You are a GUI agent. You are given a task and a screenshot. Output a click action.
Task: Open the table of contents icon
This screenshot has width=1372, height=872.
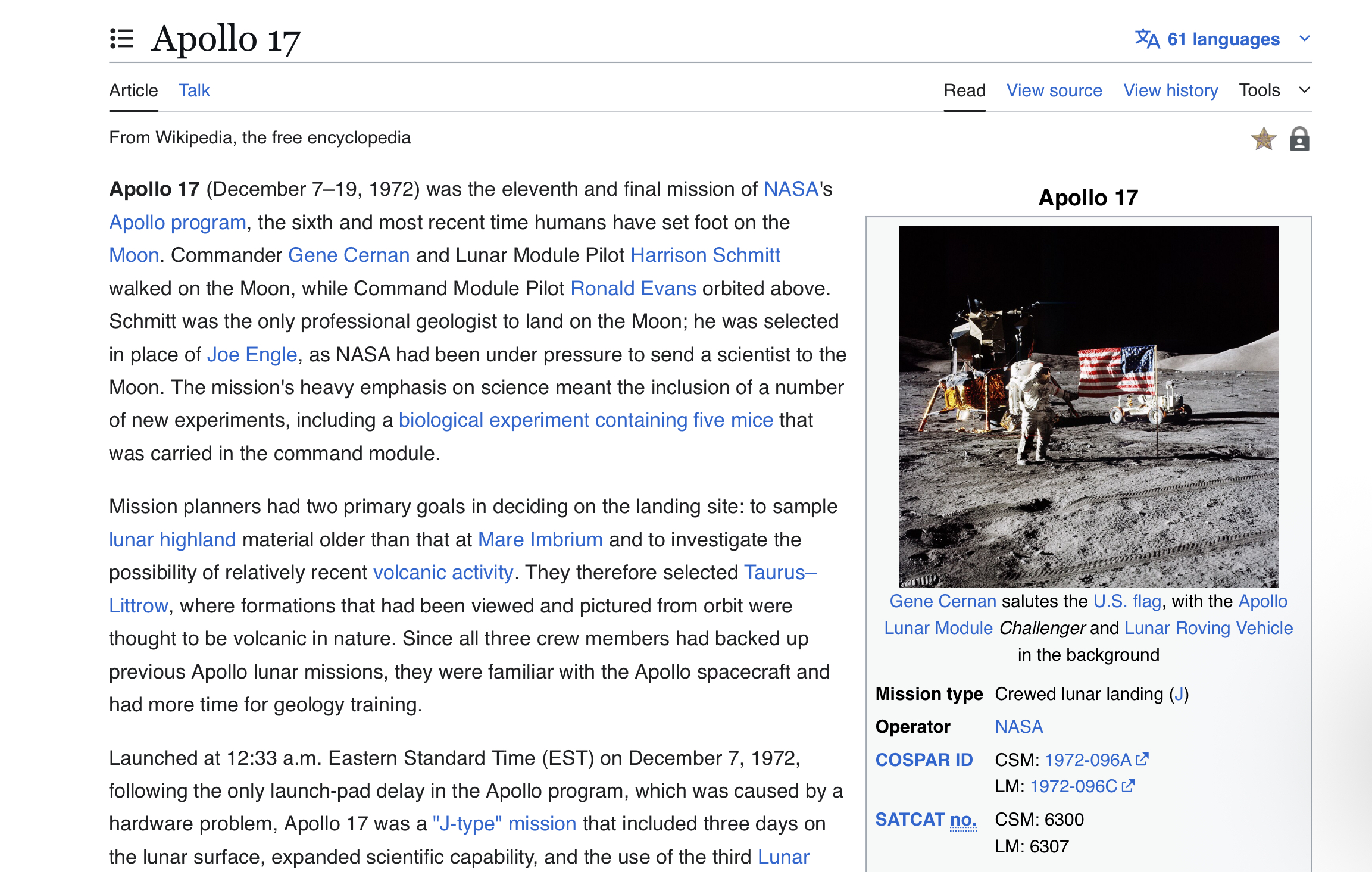click(121, 39)
